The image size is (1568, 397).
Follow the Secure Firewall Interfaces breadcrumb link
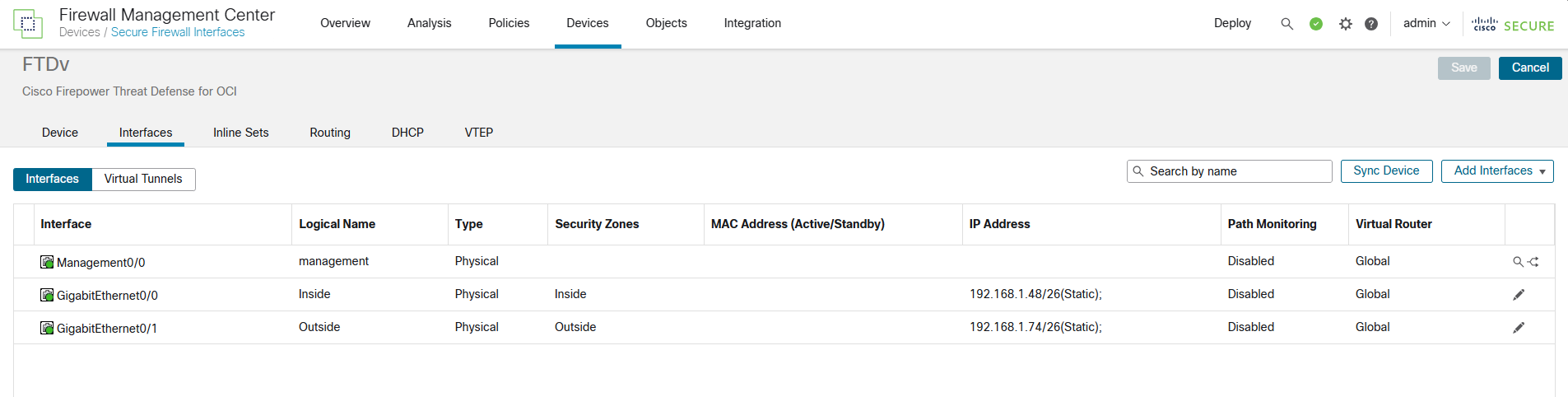coord(178,32)
